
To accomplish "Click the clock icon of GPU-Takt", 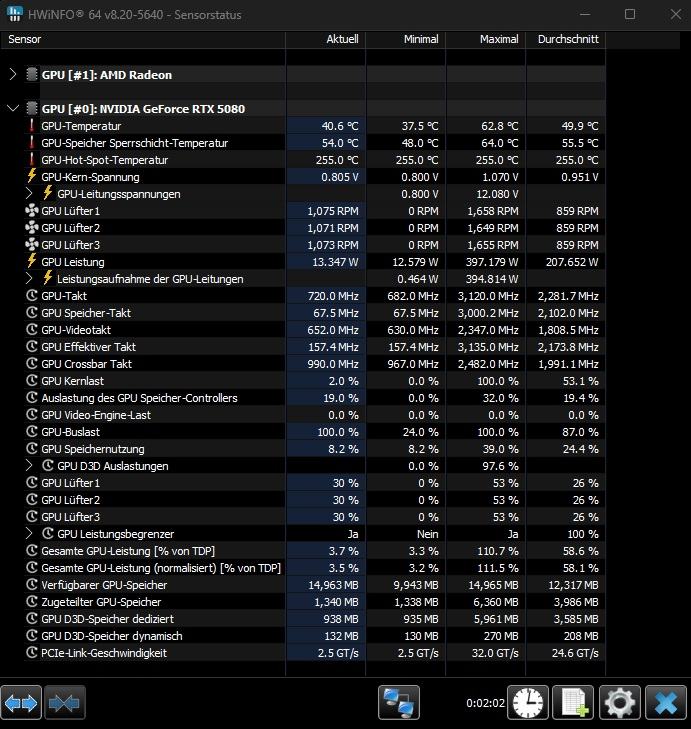I will tap(32, 296).
